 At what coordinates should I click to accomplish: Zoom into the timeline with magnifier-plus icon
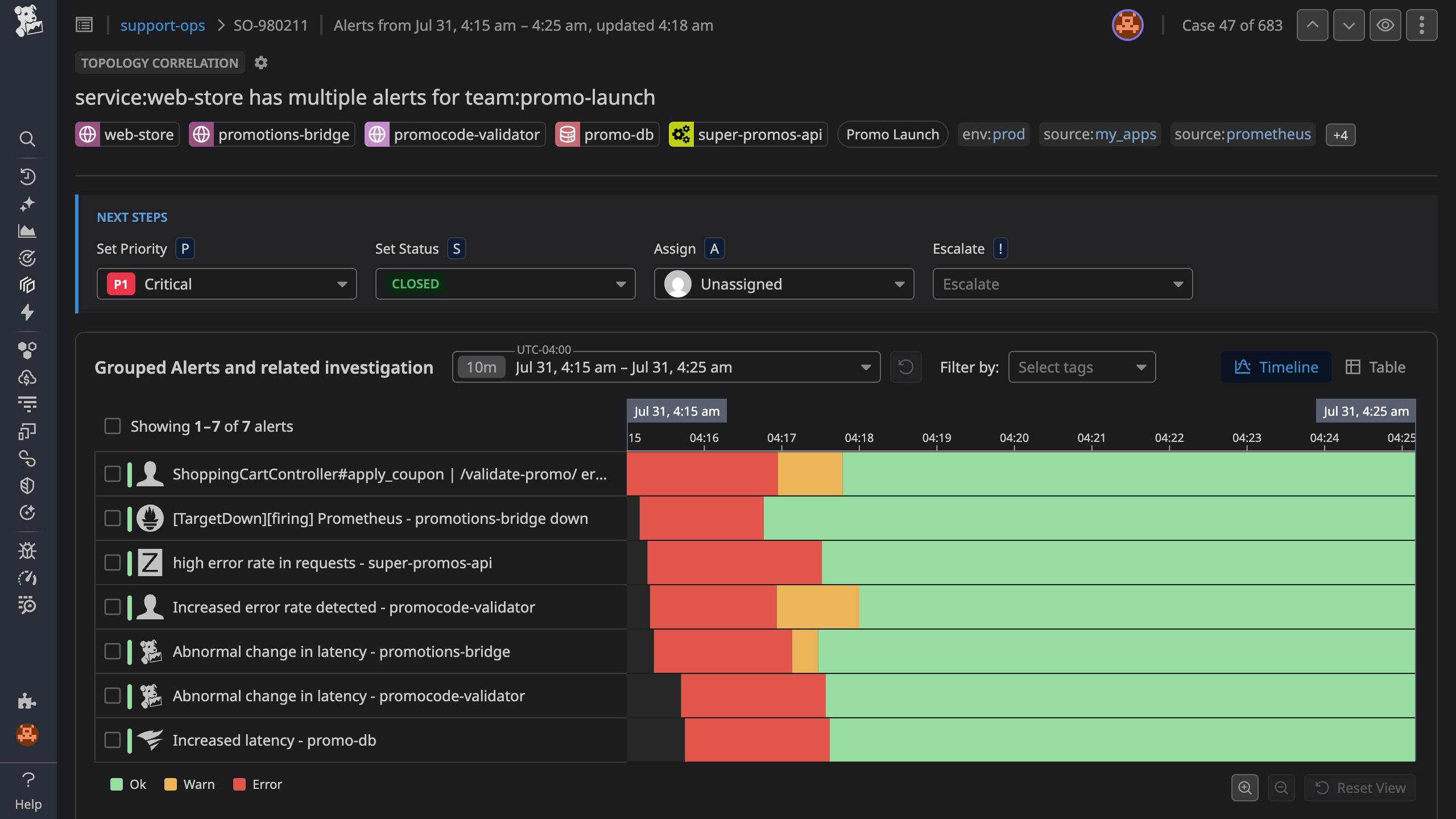point(1245,788)
